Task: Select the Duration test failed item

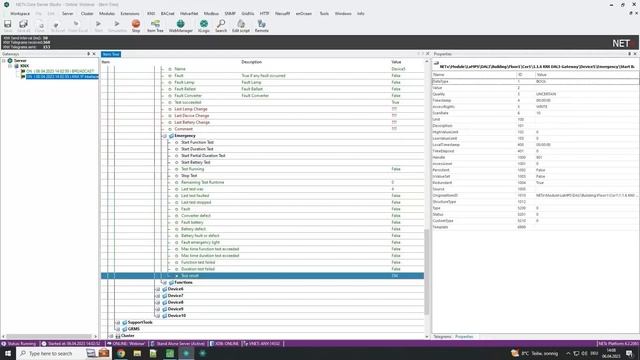Action: pos(198,269)
